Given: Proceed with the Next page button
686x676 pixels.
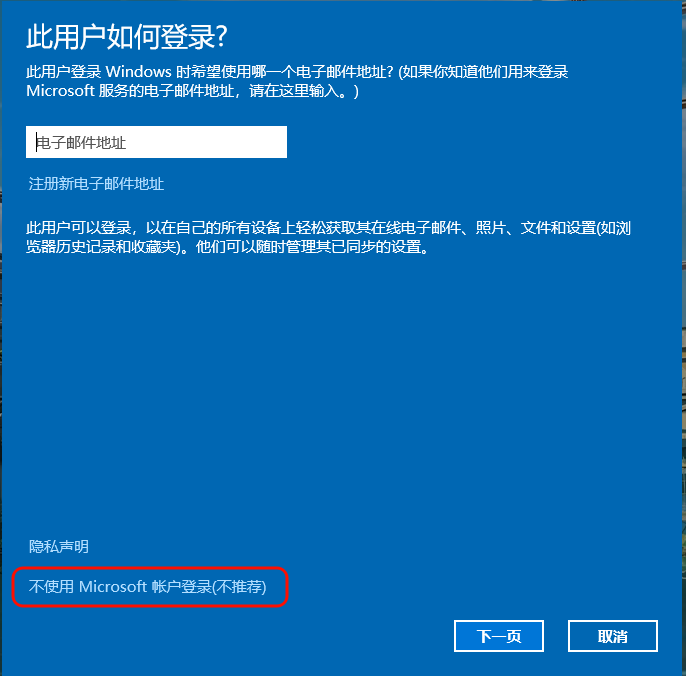Looking at the screenshot, I should coord(499,636).
